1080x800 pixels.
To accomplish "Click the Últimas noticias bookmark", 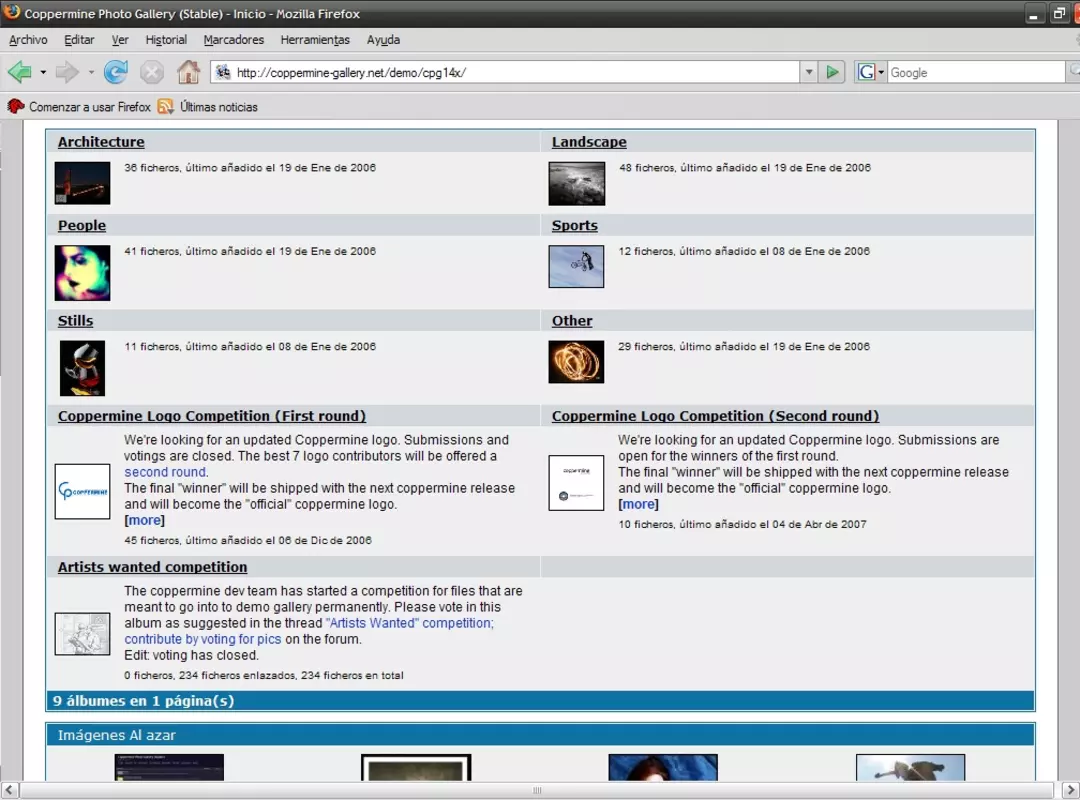I will [207, 107].
